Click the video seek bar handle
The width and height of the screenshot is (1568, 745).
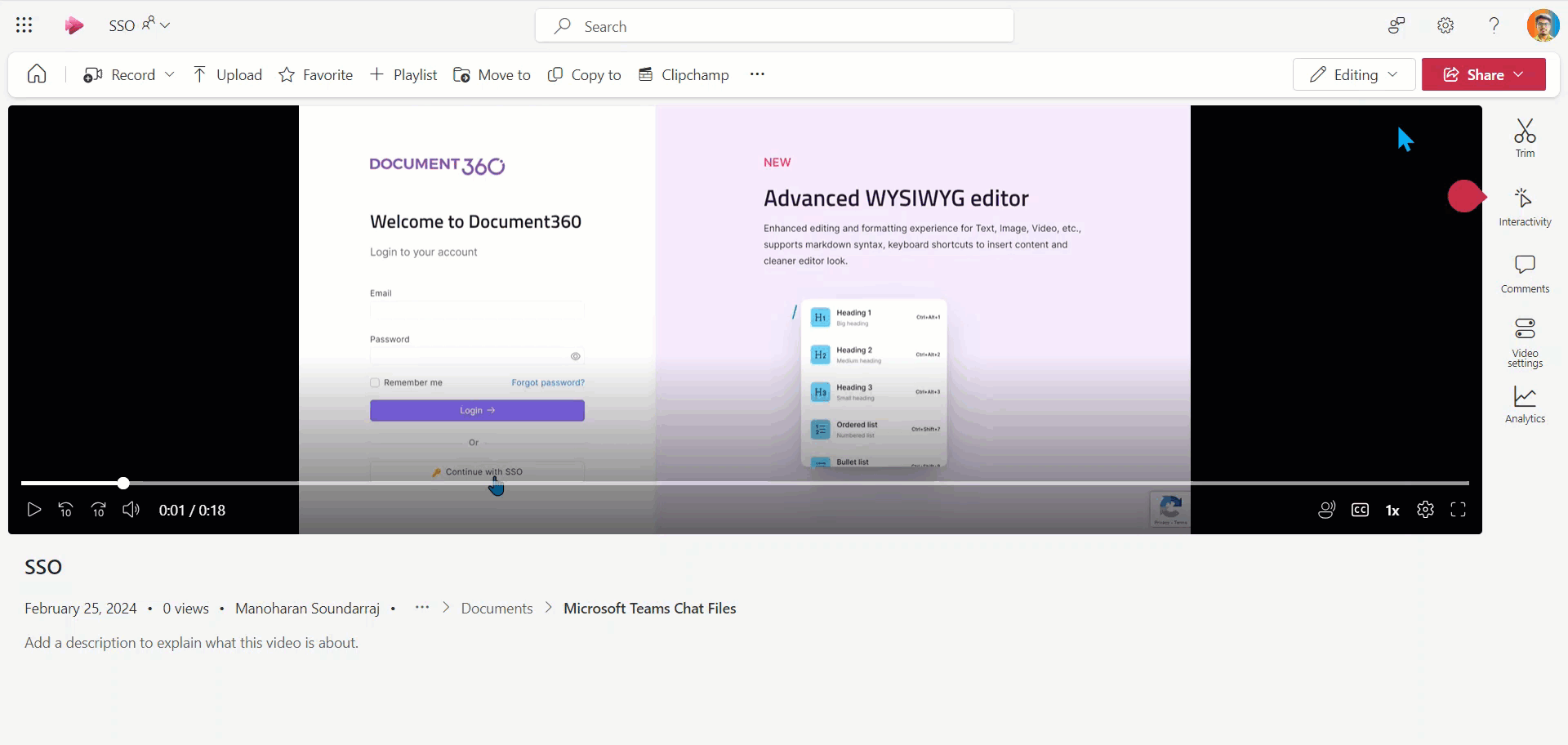[x=123, y=483]
